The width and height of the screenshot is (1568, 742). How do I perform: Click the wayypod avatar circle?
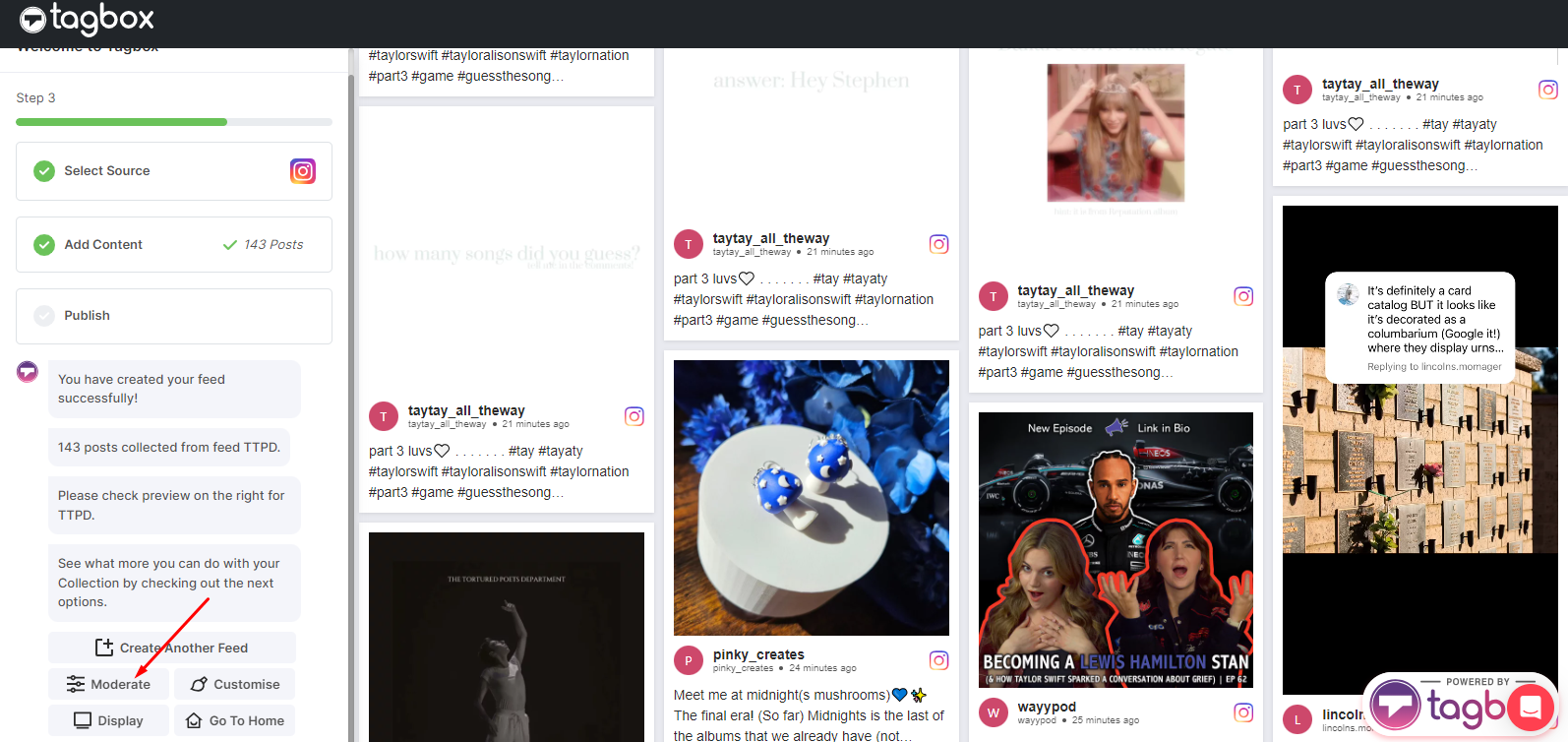coord(994,712)
